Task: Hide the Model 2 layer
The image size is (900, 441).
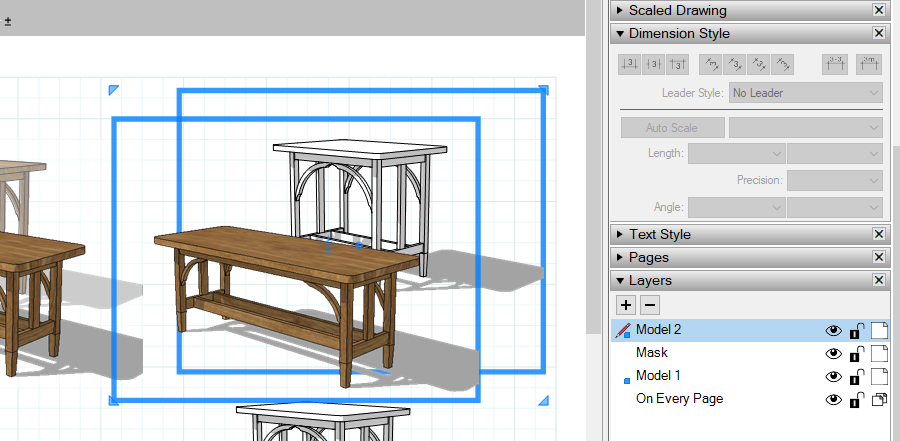Action: (833, 331)
